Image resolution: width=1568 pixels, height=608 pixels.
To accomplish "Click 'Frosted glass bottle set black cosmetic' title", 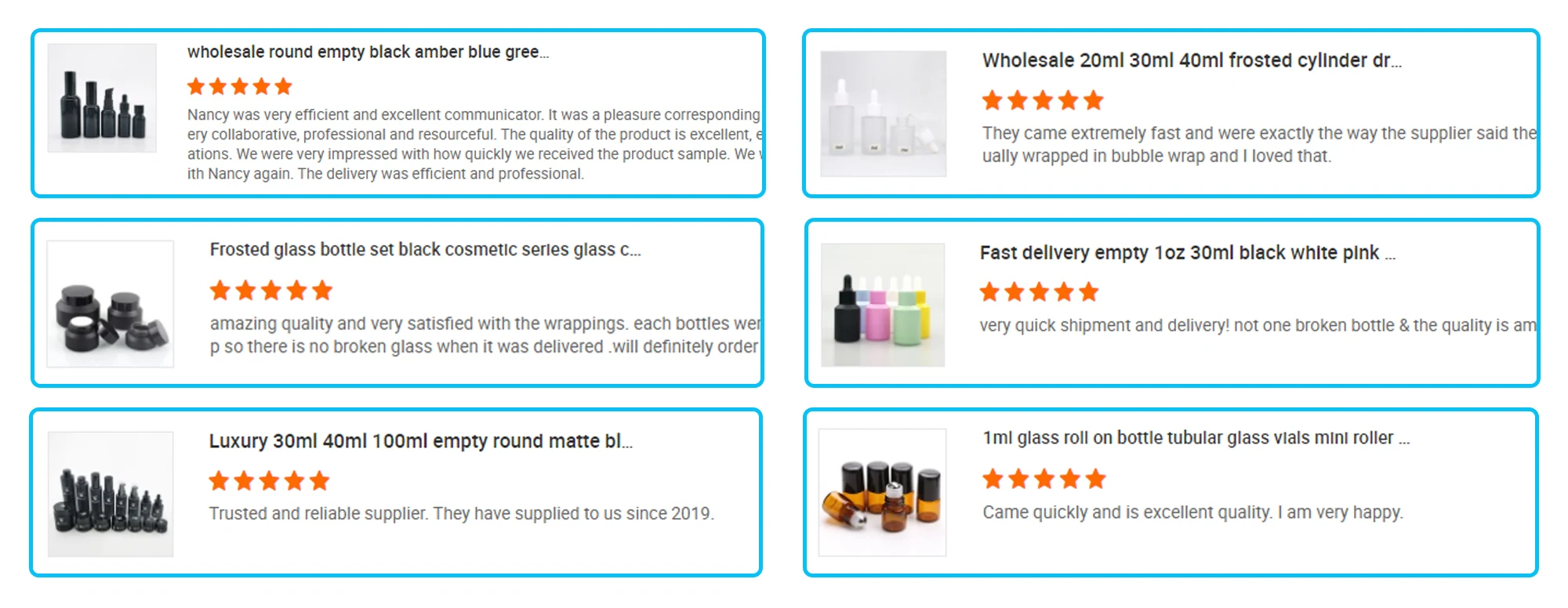I will click(425, 250).
